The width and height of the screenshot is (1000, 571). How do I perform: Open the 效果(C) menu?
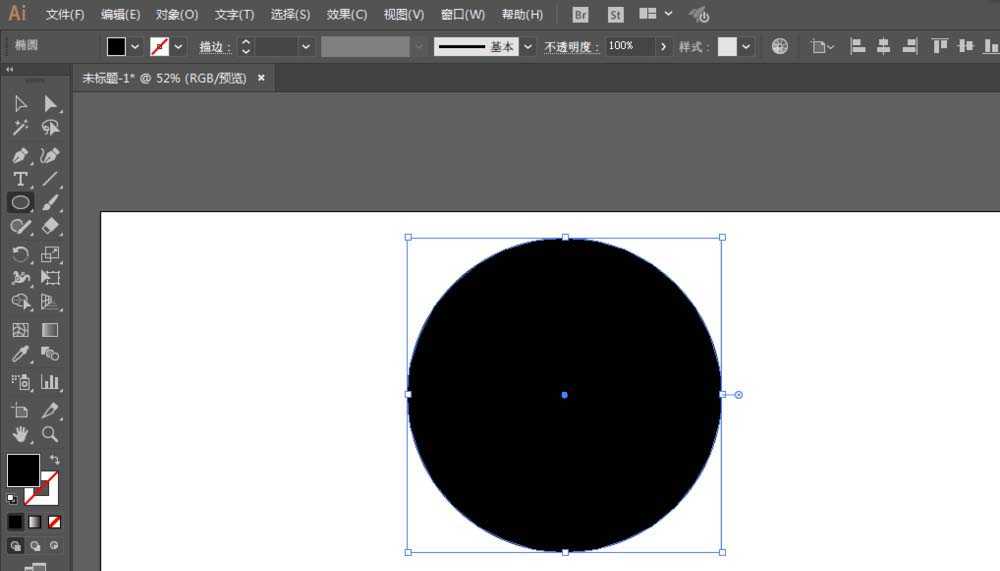[x=347, y=15]
